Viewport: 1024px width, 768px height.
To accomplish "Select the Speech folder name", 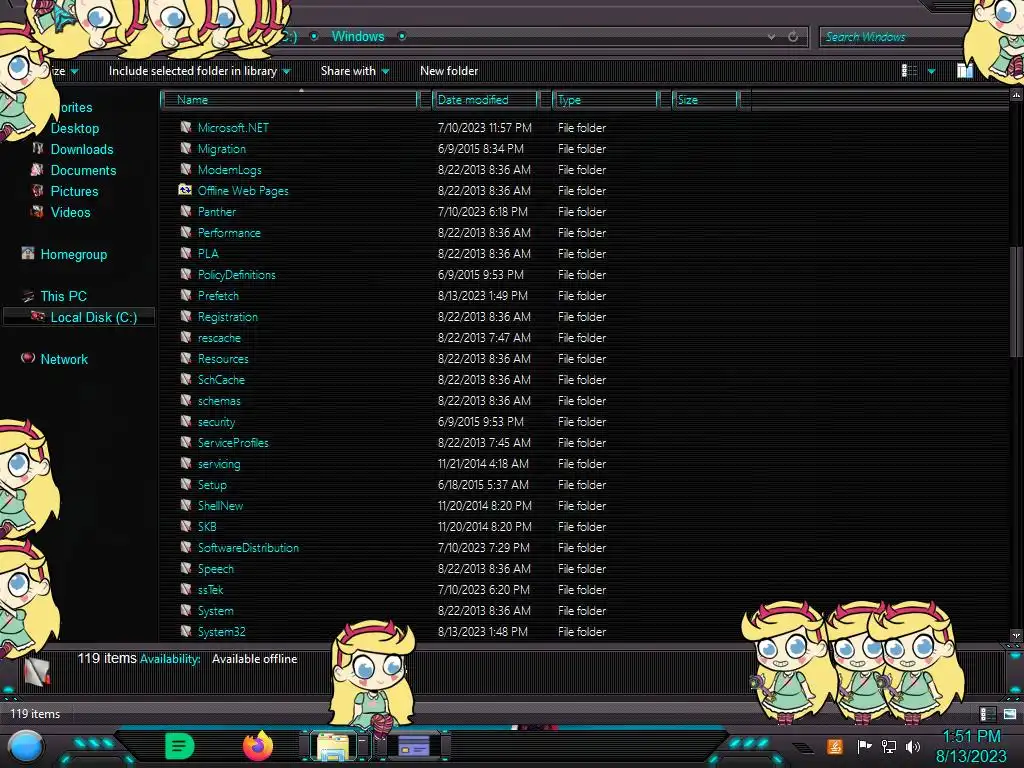I will (216, 568).
